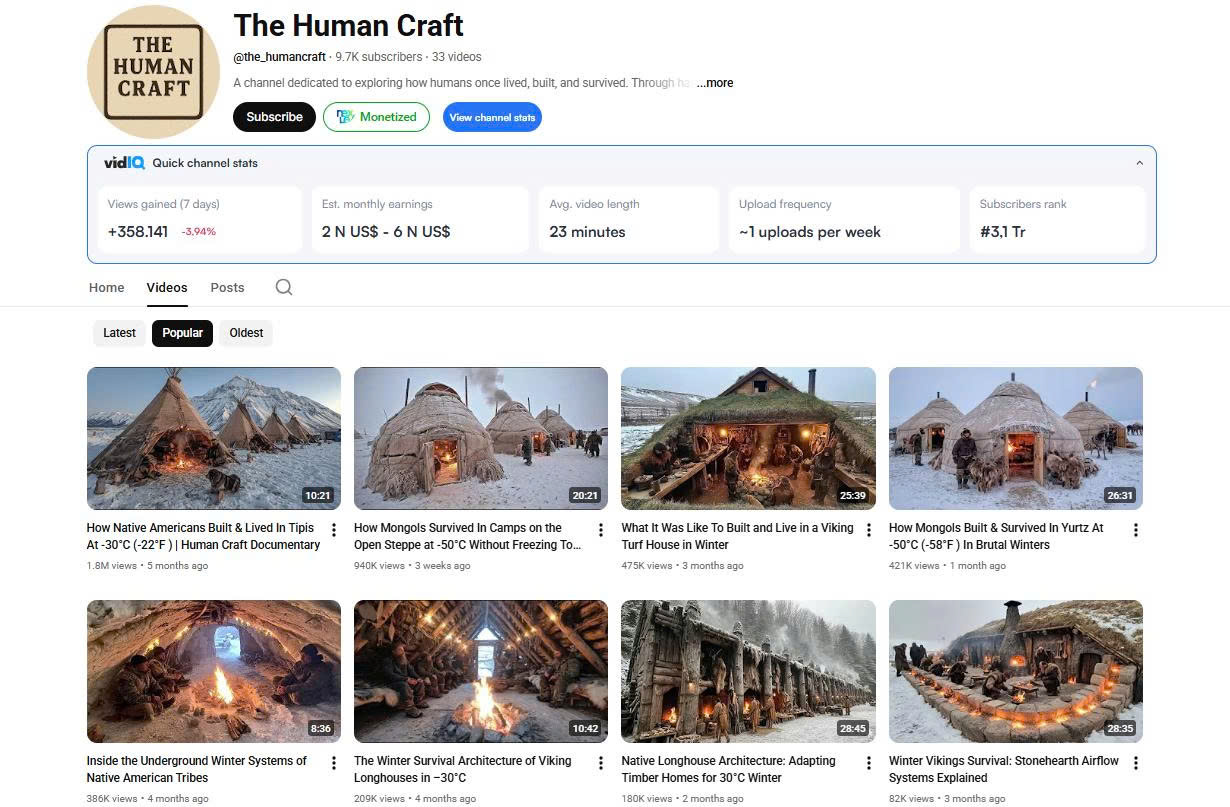Select the Latest sort filter
Image resolution: width=1230 pixels, height=807 pixels.
[119, 333]
